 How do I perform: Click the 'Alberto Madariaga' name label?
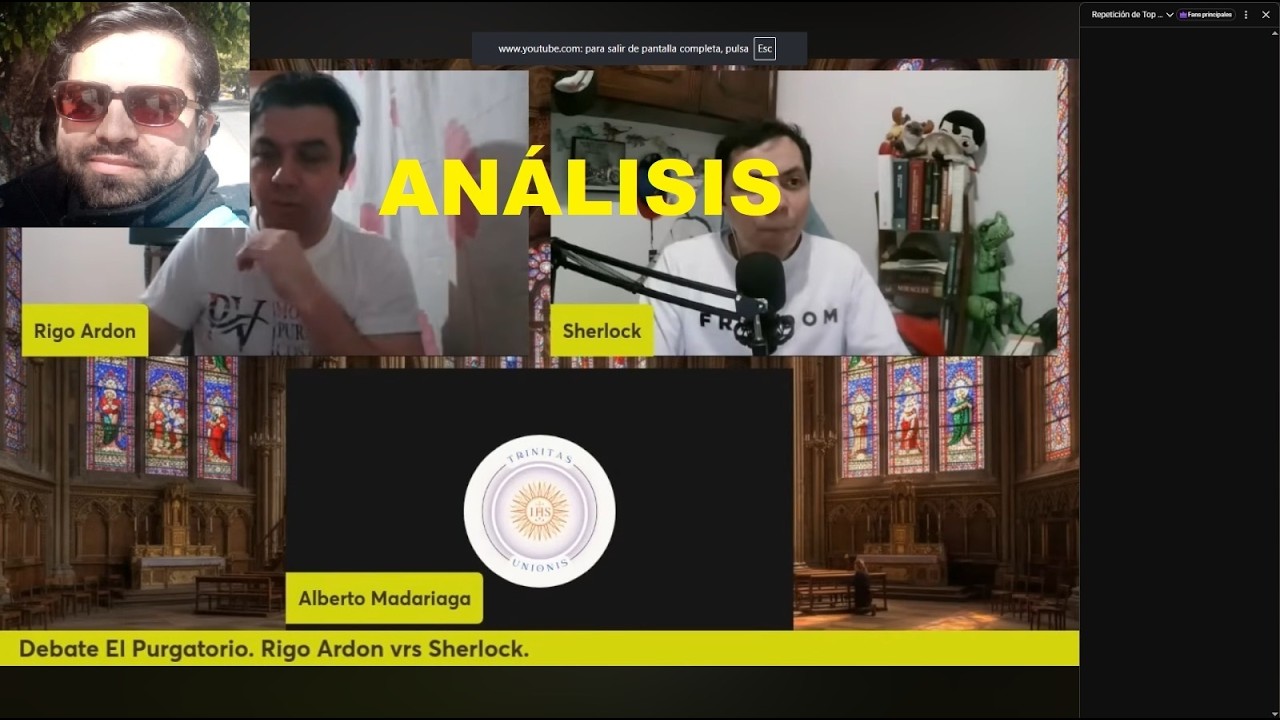pos(384,599)
